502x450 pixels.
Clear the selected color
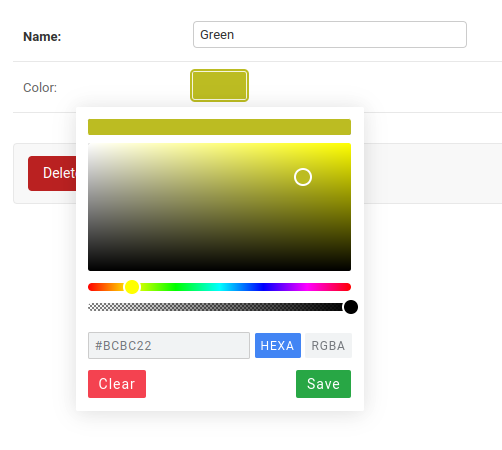pyautogui.click(x=117, y=384)
